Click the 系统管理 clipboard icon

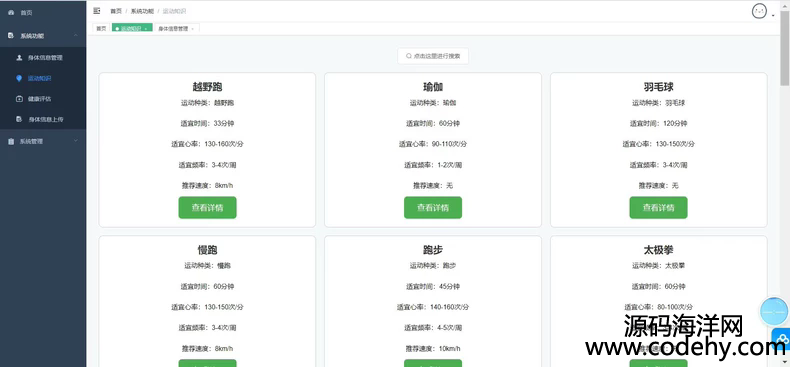click(x=11, y=142)
